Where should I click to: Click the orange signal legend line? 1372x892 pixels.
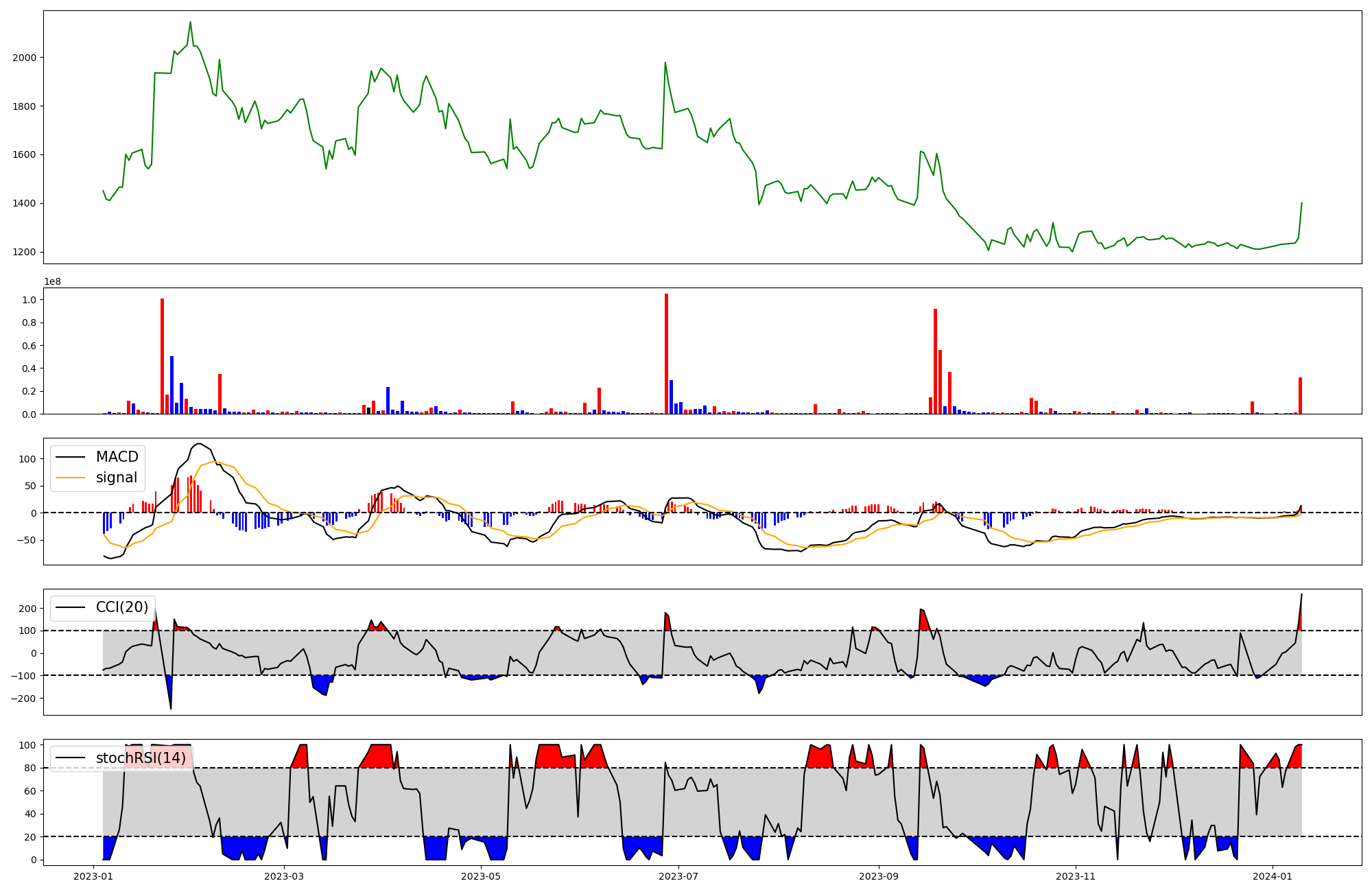point(70,478)
